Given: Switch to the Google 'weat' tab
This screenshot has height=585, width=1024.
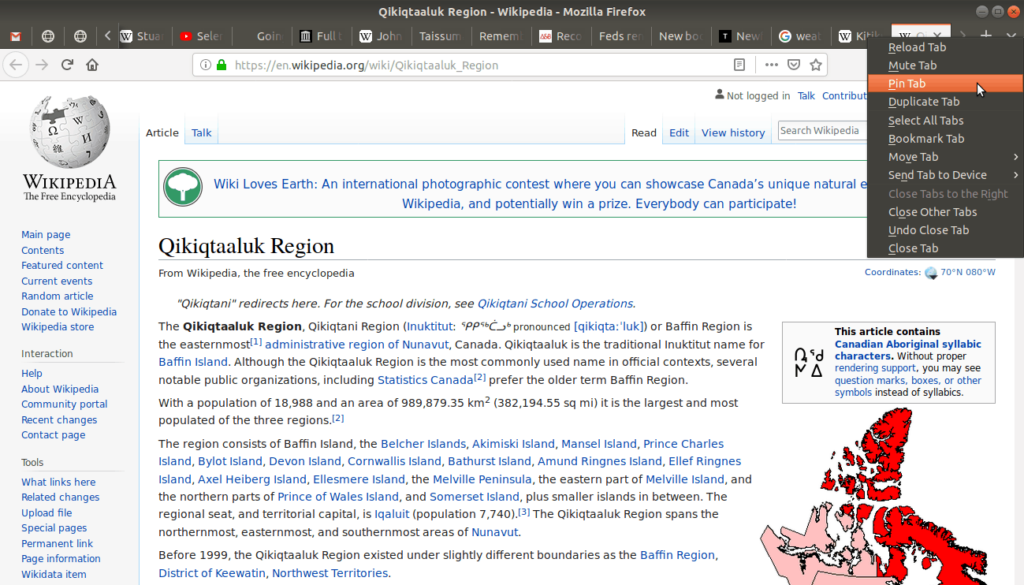Looking at the screenshot, I should (x=800, y=37).
